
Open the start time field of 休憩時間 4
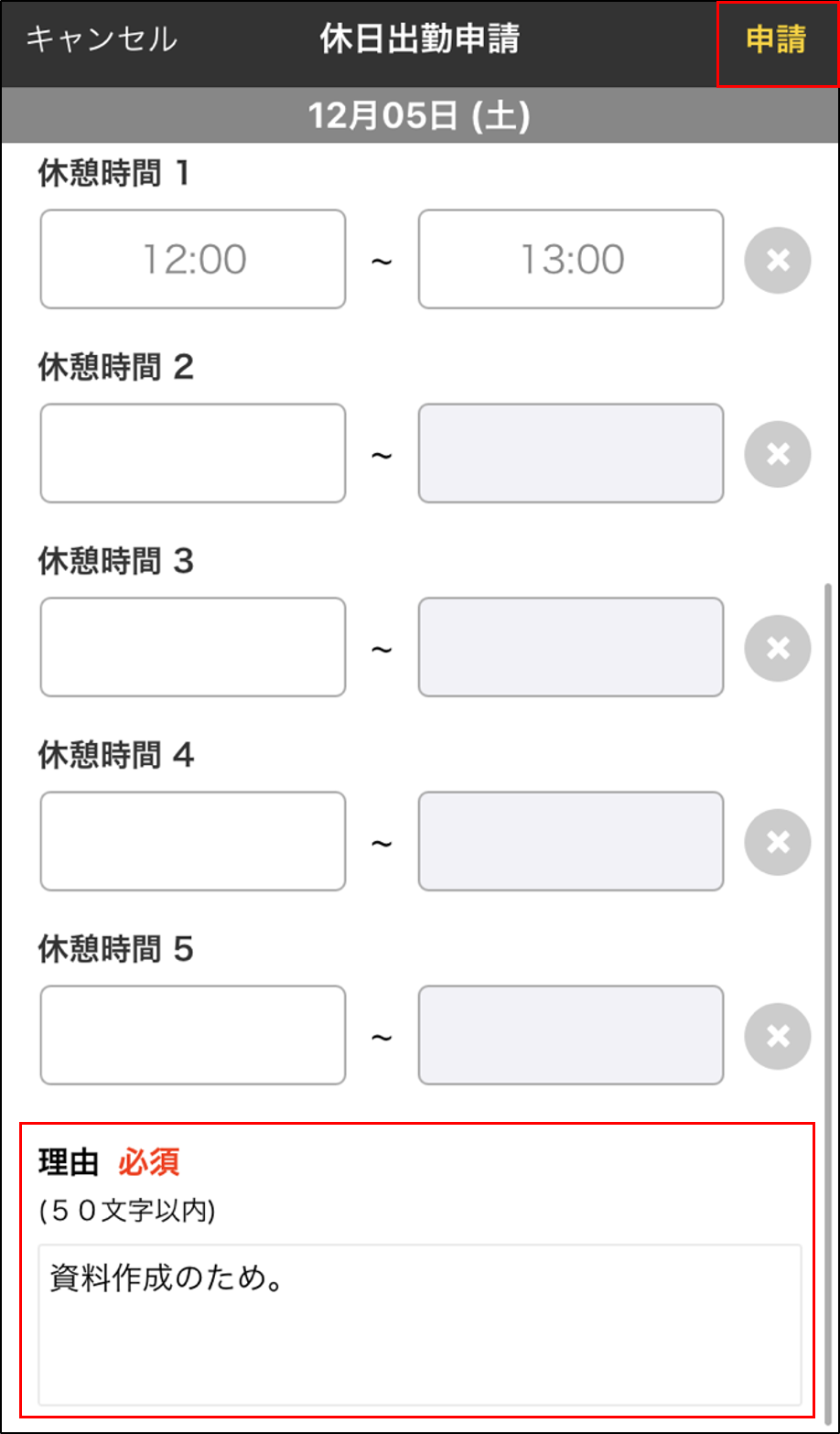coord(192,841)
